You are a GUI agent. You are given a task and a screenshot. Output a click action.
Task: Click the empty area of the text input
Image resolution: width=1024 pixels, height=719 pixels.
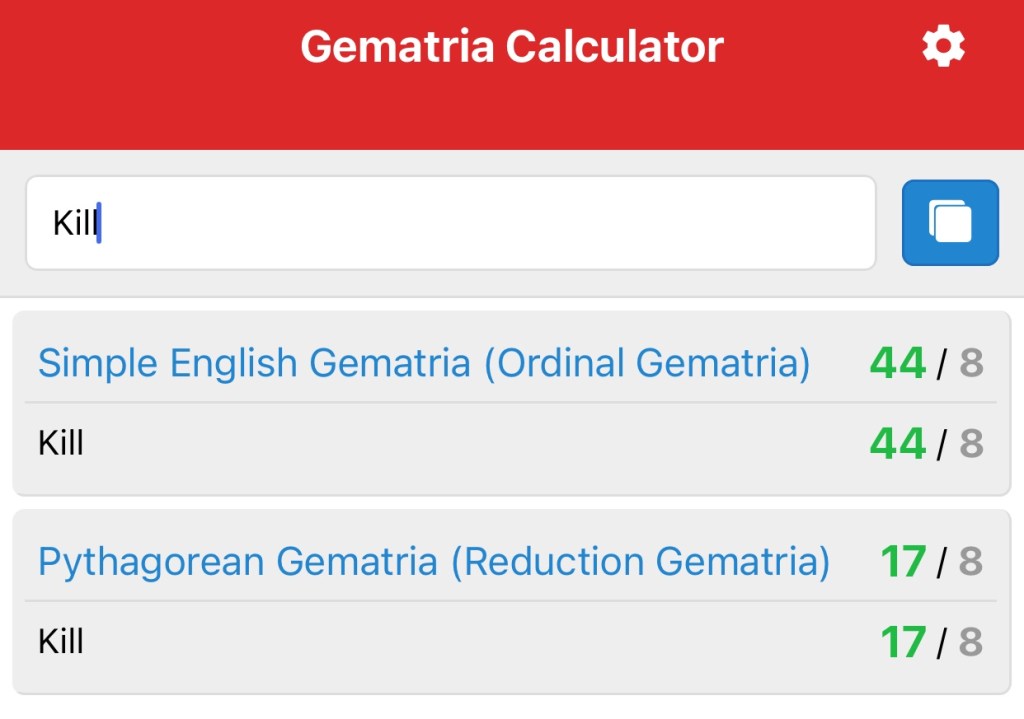point(500,223)
